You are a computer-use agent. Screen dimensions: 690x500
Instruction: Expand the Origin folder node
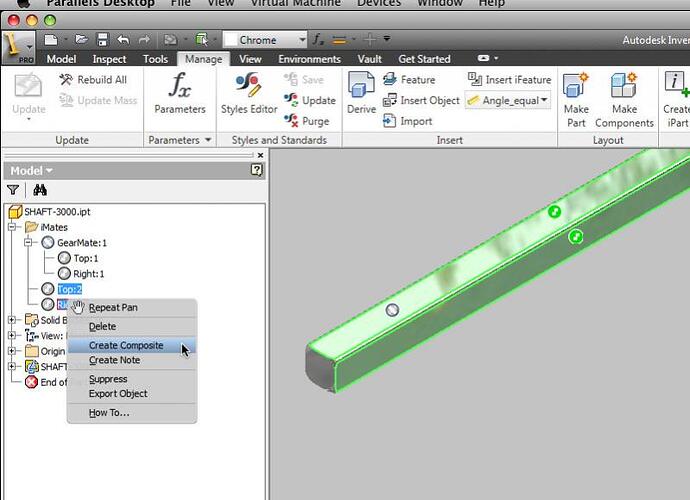tap(12, 351)
